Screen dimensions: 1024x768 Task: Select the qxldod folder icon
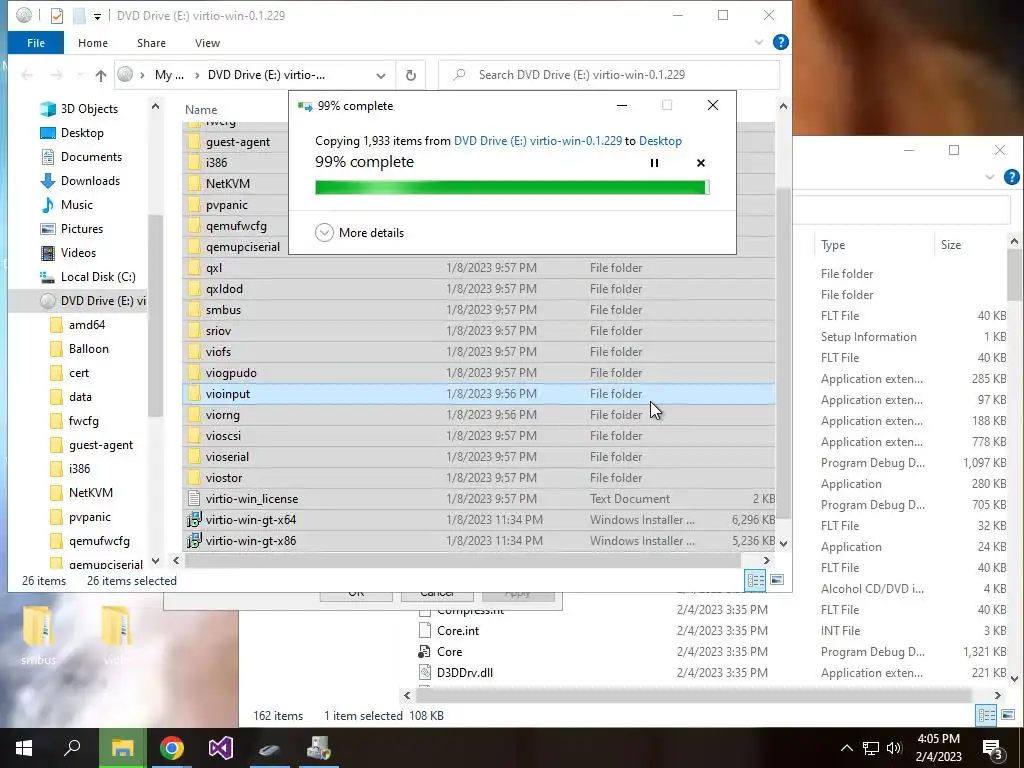click(x=194, y=289)
